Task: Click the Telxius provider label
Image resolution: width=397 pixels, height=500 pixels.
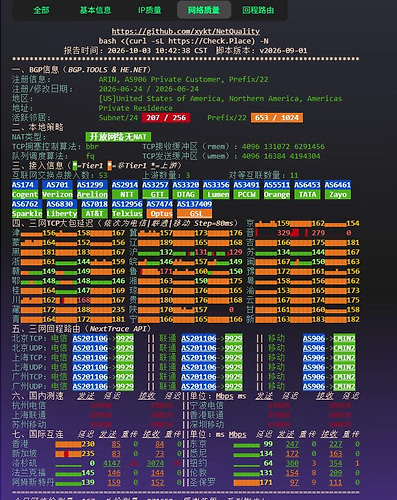Action: 127,214
